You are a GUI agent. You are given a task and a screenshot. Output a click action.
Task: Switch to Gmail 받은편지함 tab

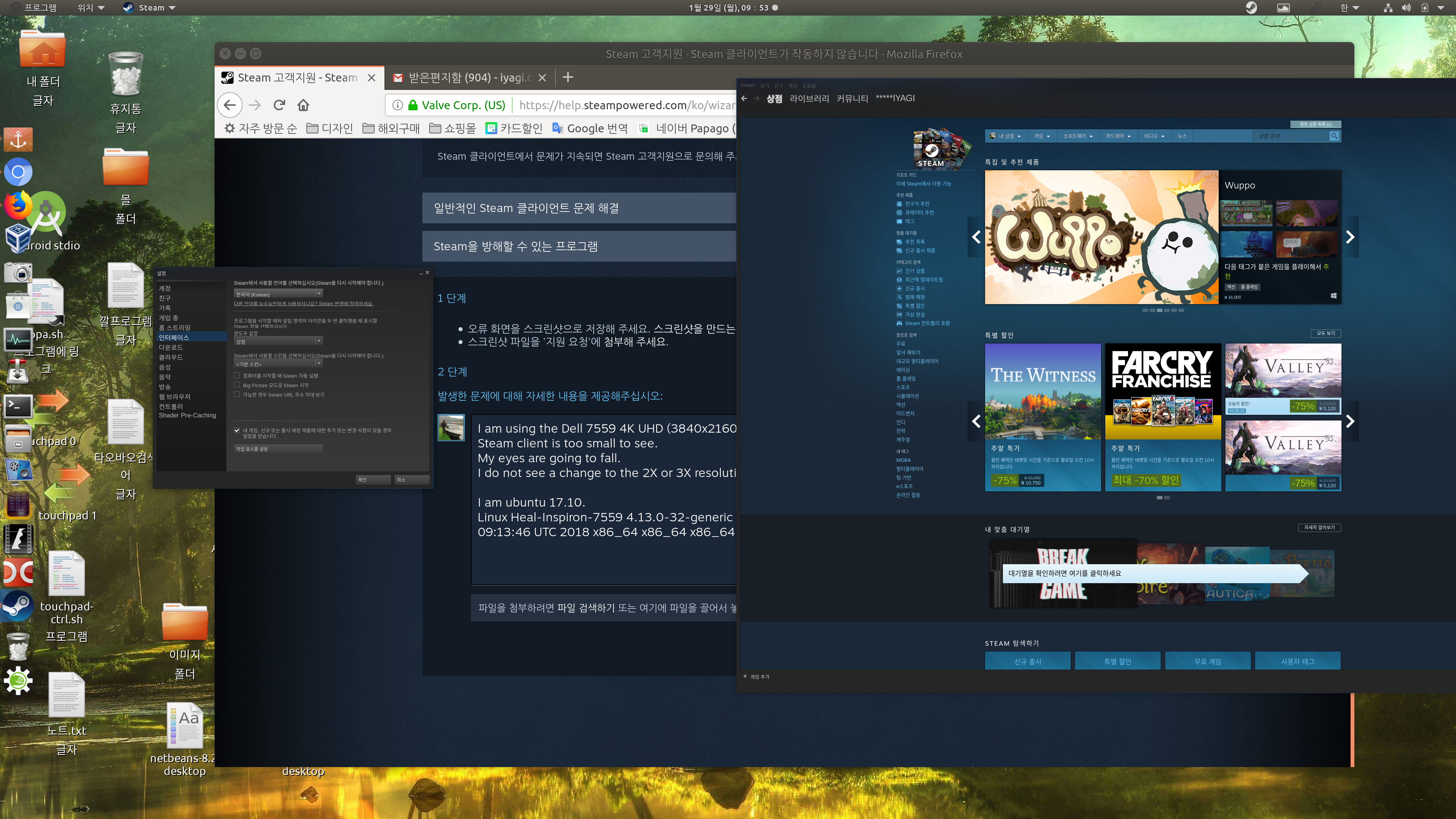pos(469,77)
